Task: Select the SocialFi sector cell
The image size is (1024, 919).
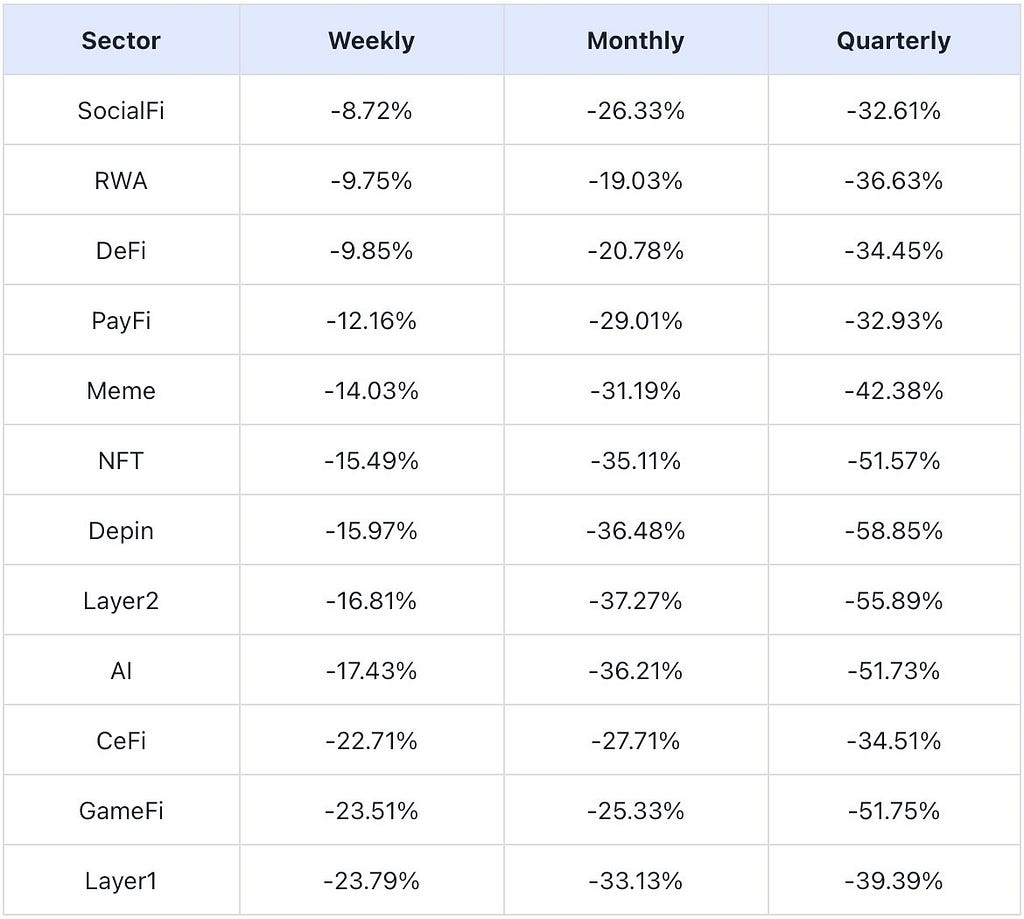Action: pos(121,110)
